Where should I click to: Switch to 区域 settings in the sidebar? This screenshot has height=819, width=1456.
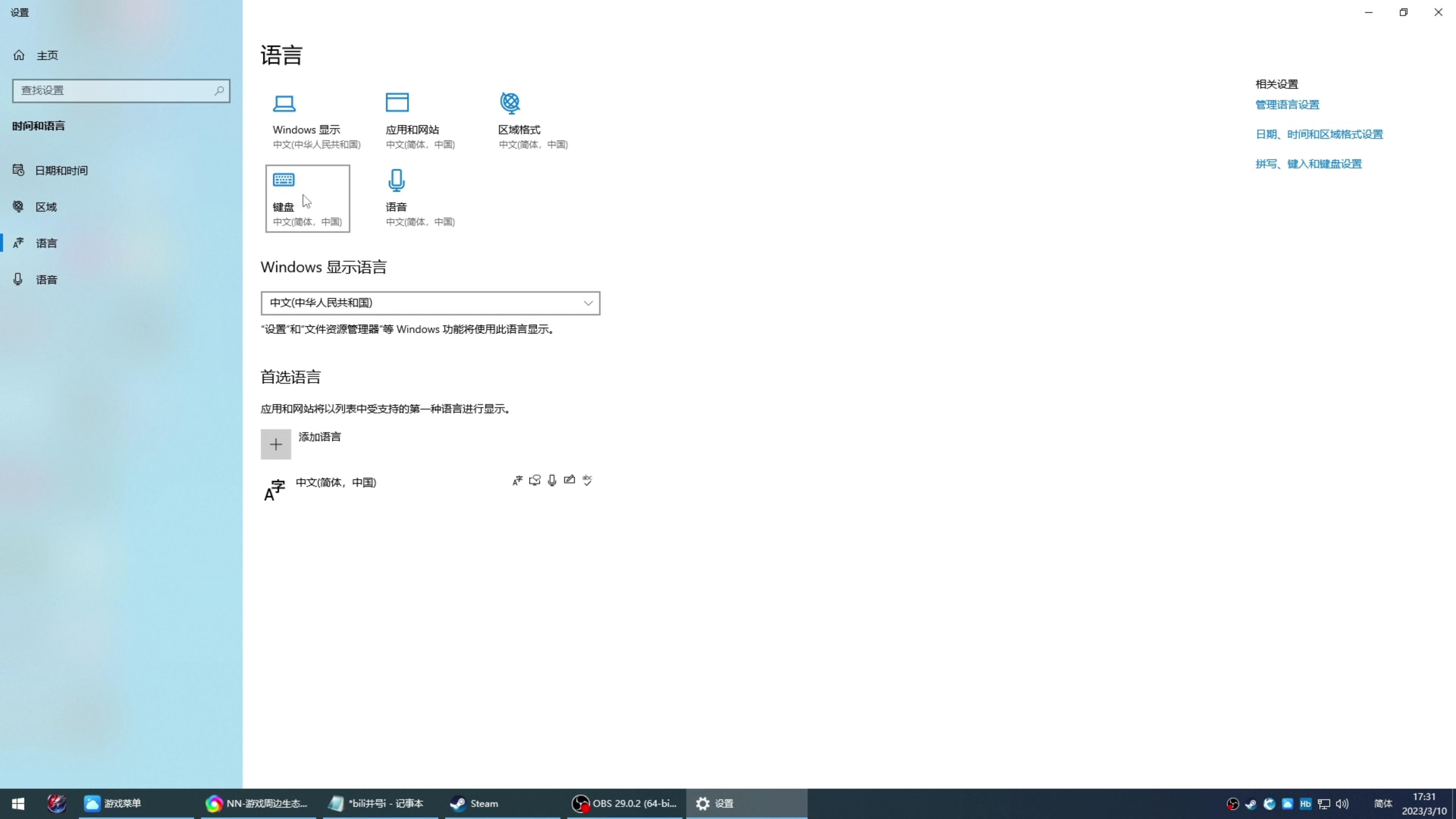tap(45, 207)
